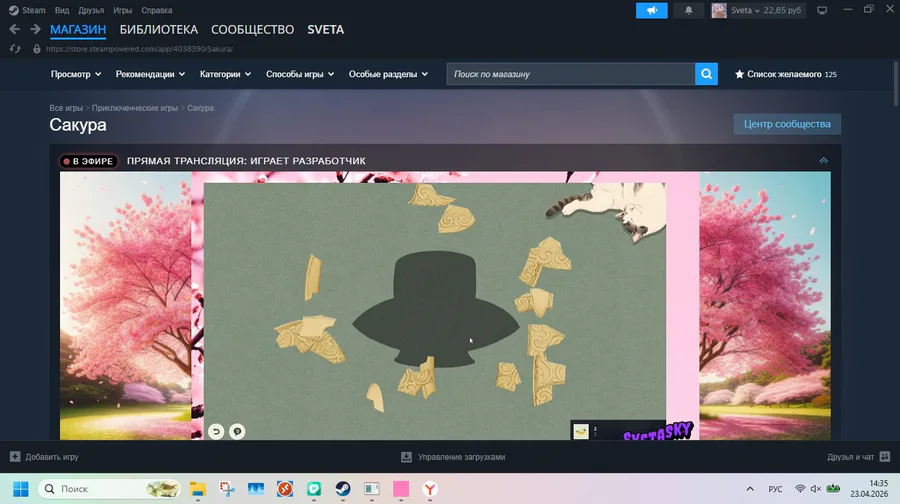Open Центр сообщества button
This screenshot has height=504, width=900.
[787, 124]
